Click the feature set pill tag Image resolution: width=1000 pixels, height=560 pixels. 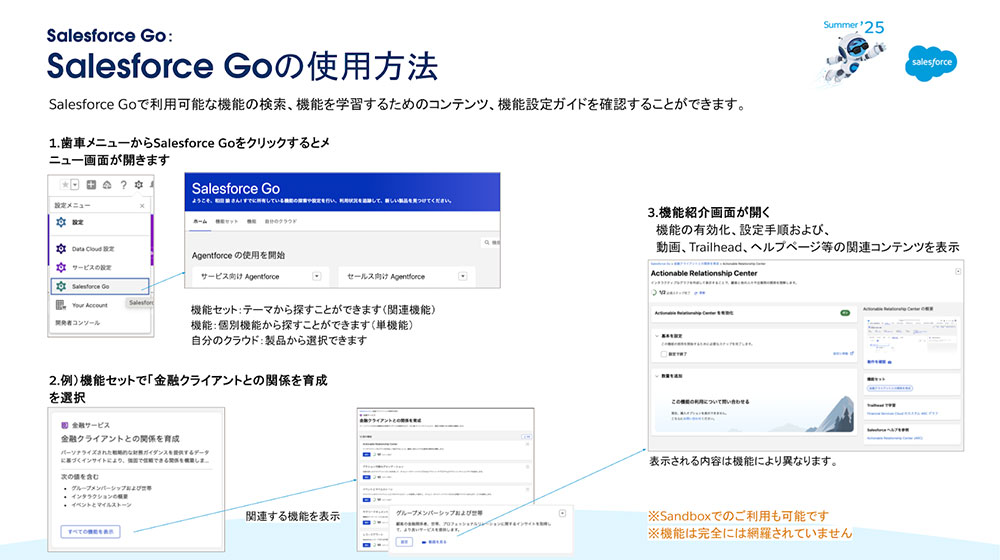coord(890,388)
